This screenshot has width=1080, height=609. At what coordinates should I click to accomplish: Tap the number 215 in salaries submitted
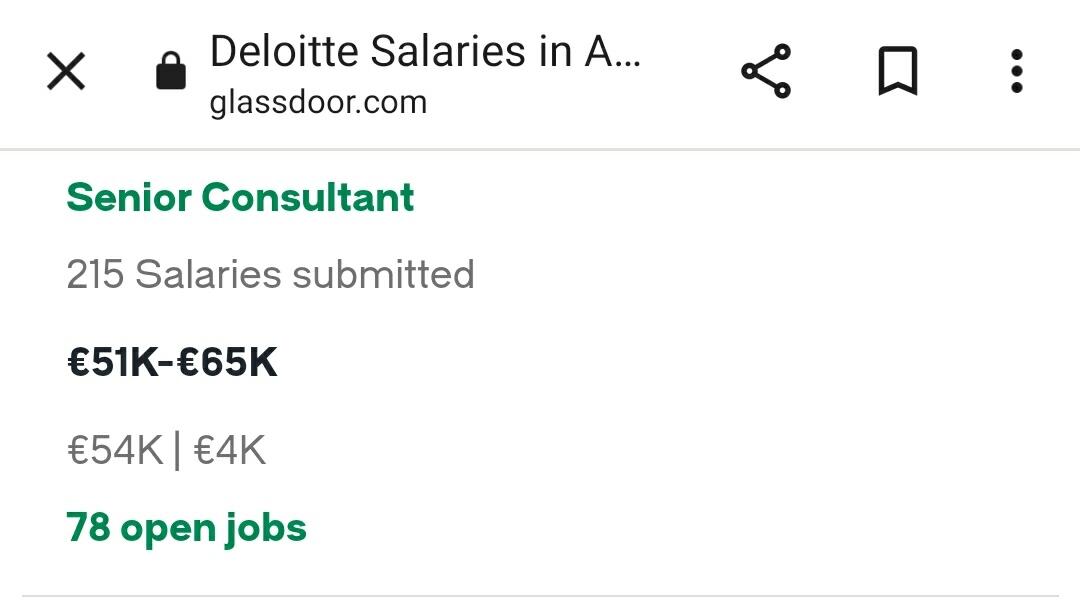tap(95, 274)
